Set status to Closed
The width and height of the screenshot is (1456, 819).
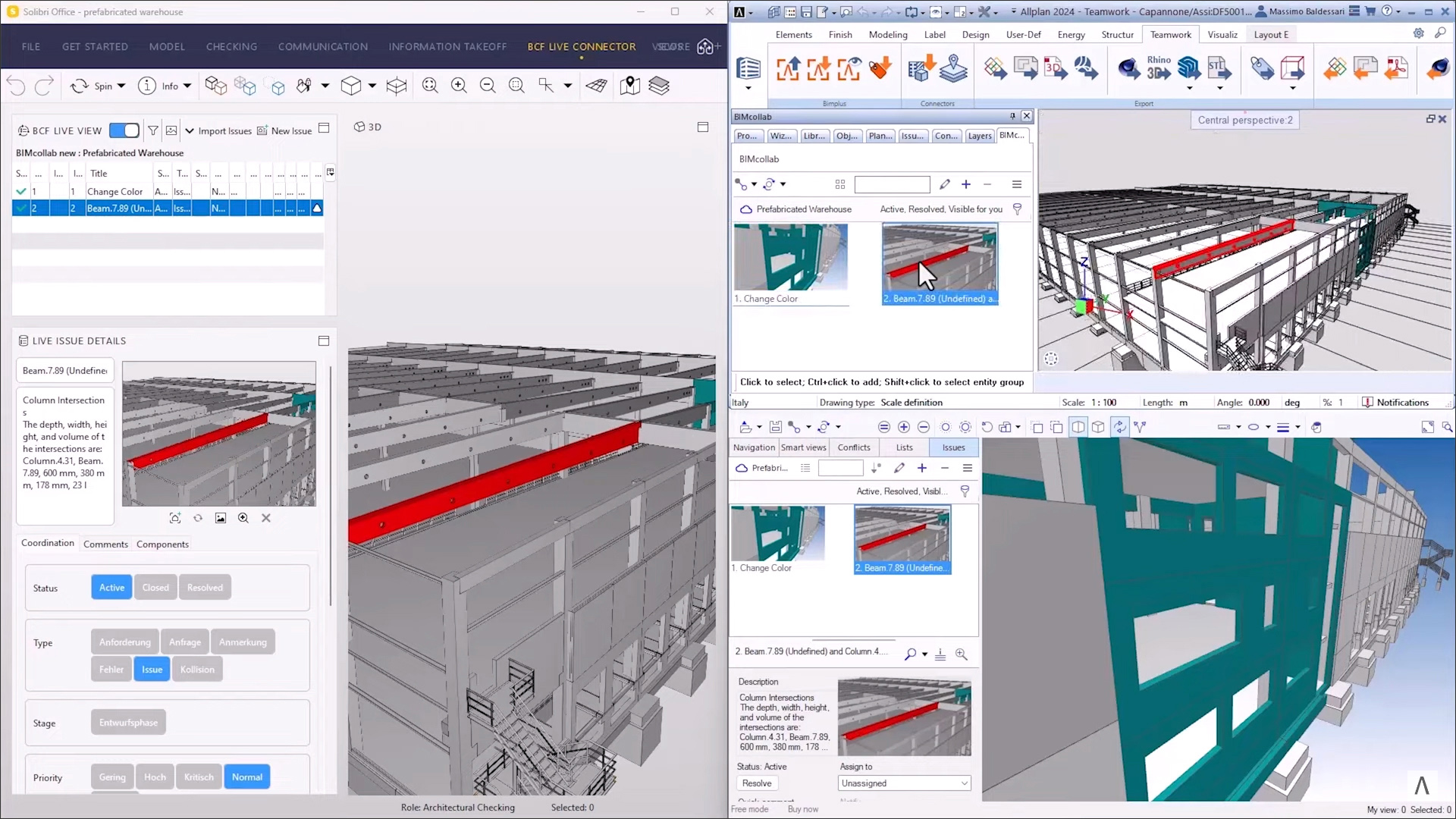pyautogui.click(x=155, y=588)
